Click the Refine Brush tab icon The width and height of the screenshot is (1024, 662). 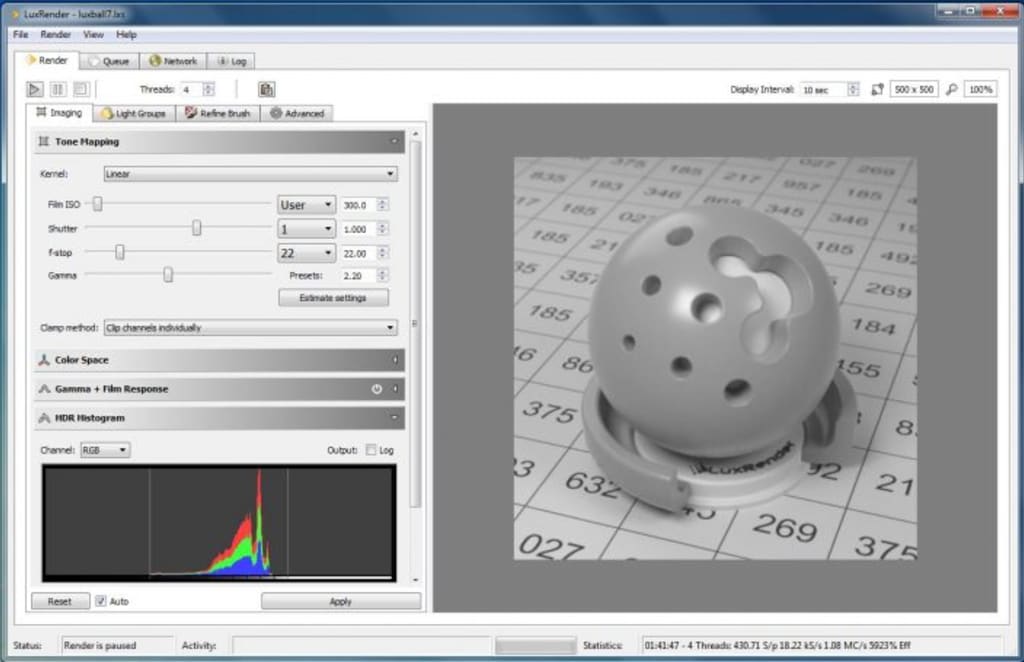[190, 113]
